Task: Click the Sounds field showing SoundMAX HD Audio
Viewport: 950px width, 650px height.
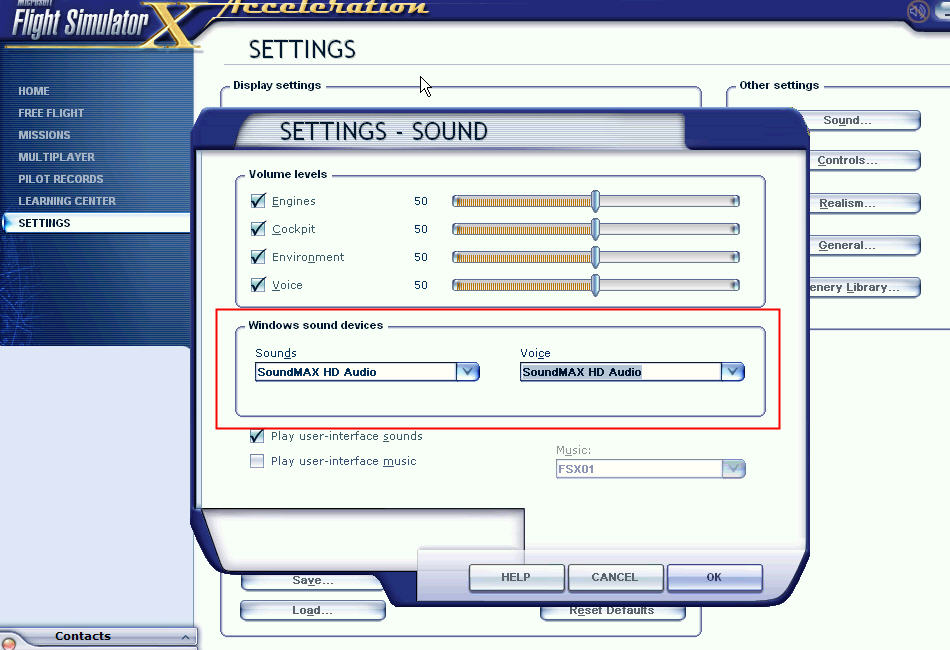Action: pos(356,372)
